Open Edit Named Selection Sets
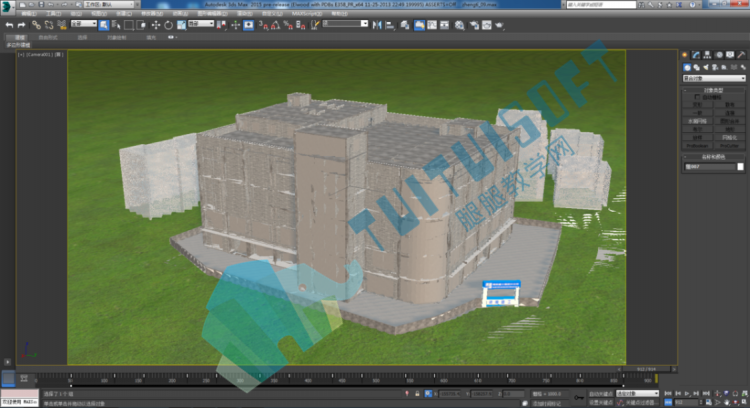 pyautogui.click(x=315, y=25)
